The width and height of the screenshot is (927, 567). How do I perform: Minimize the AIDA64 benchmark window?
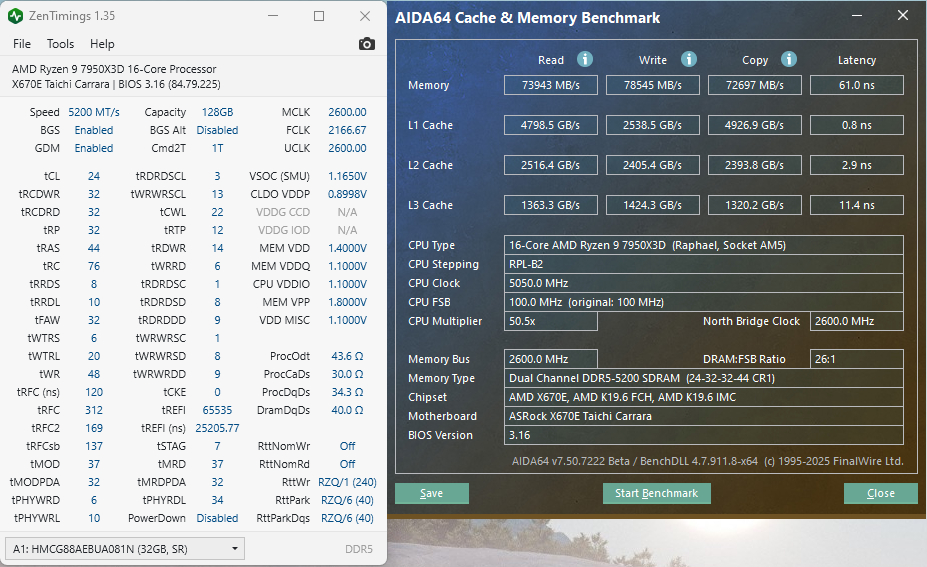coord(857,16)
